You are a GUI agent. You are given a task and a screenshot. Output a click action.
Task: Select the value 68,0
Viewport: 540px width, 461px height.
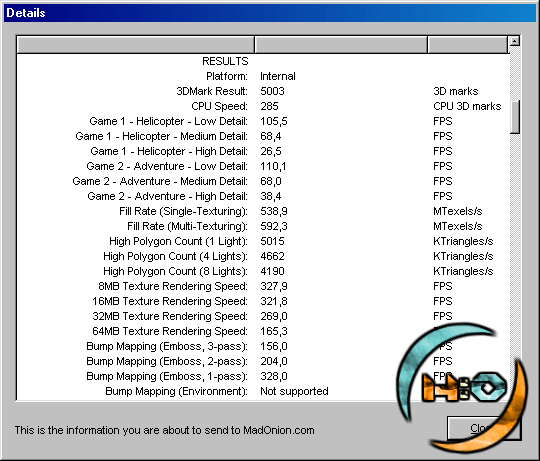tap(271, 181)
